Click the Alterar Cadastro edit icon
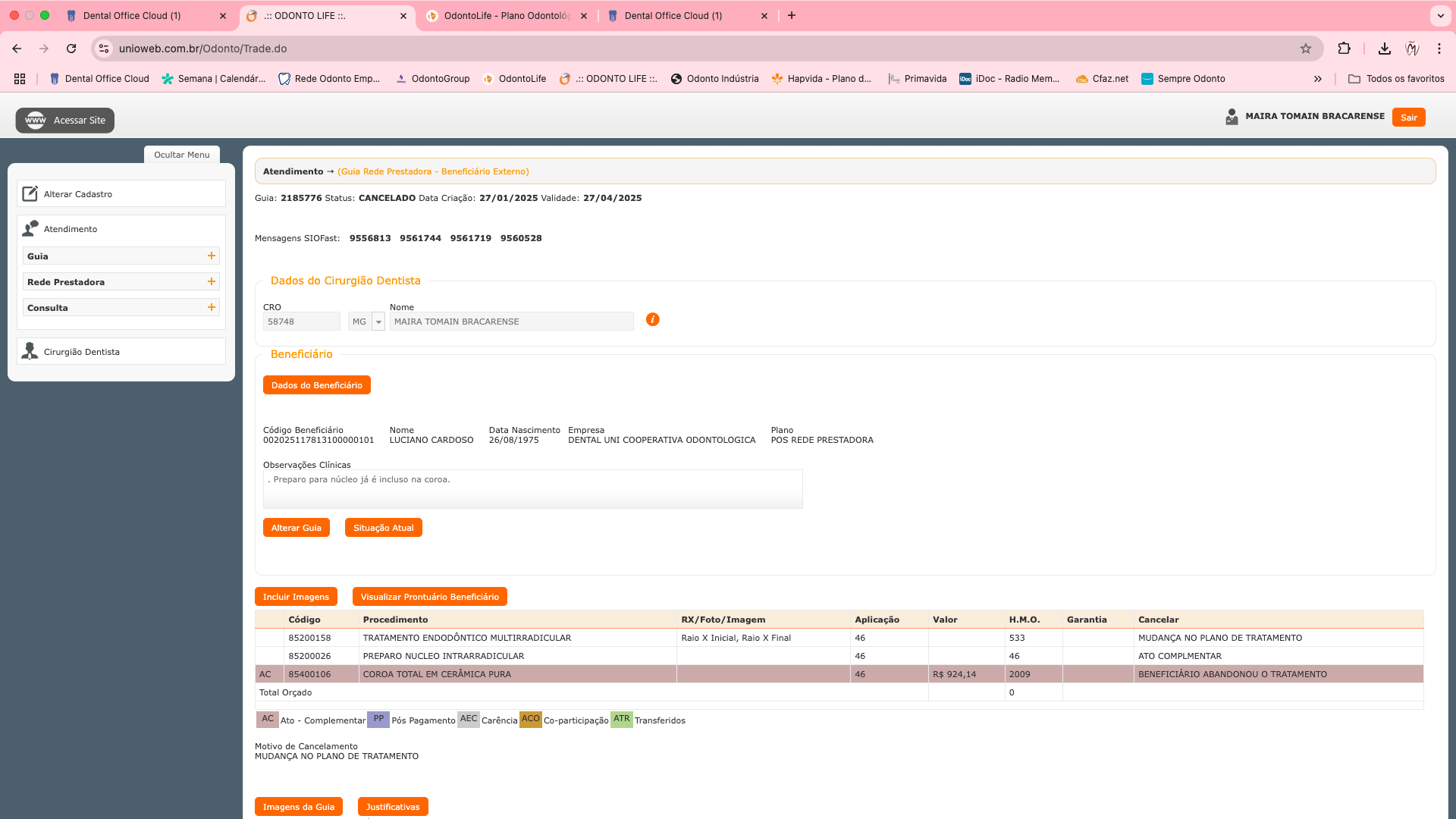The height and width of the screenshot is (819, 1456). click(x=30, y=194)
